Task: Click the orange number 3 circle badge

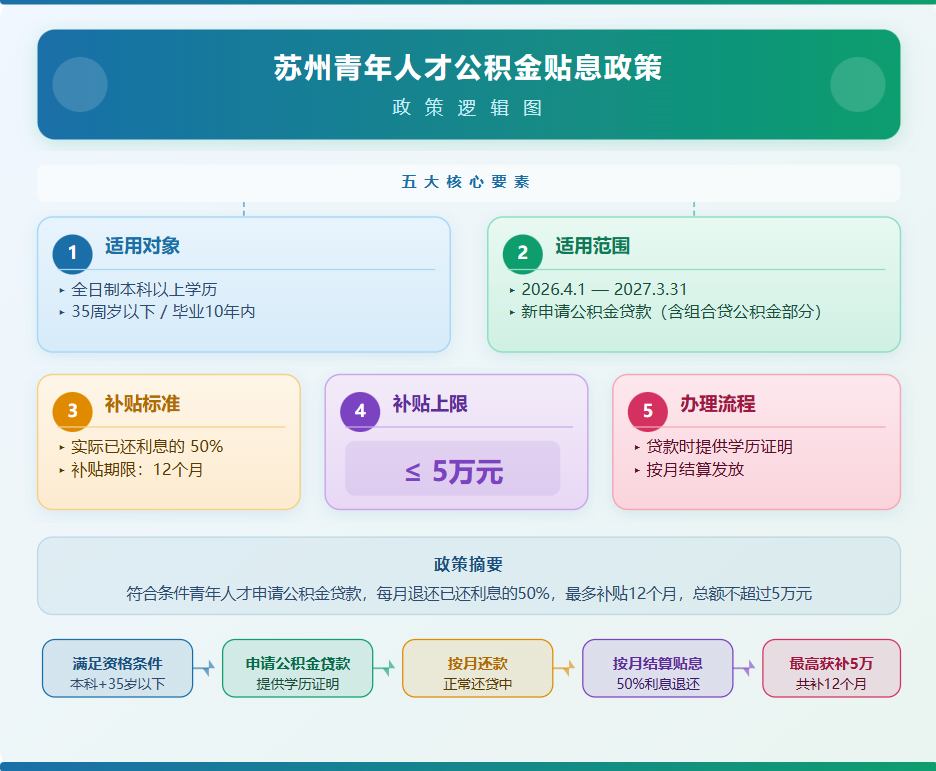Action: 72,411
